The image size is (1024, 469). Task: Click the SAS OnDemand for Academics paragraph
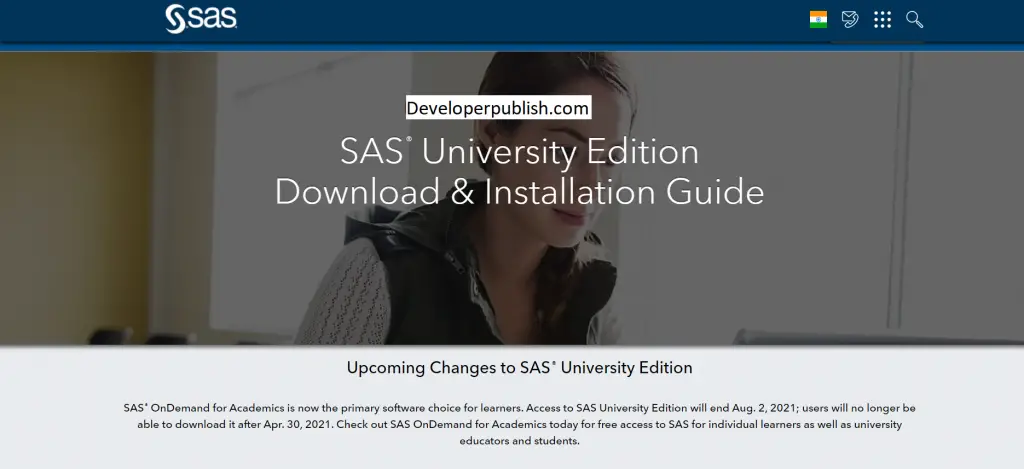tap(519, 425)
